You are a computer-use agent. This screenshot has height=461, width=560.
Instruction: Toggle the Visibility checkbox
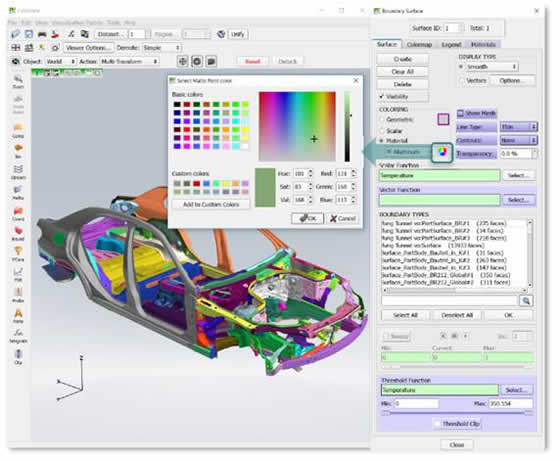click(381, 96)
